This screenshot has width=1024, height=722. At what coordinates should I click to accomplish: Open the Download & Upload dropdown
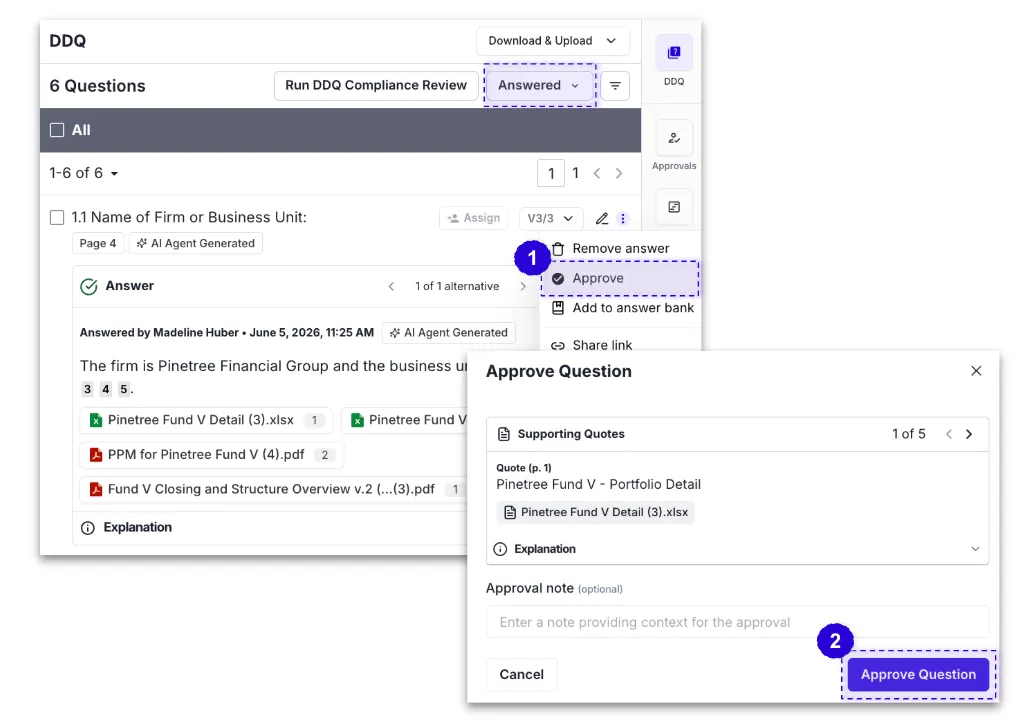[552, 40]
